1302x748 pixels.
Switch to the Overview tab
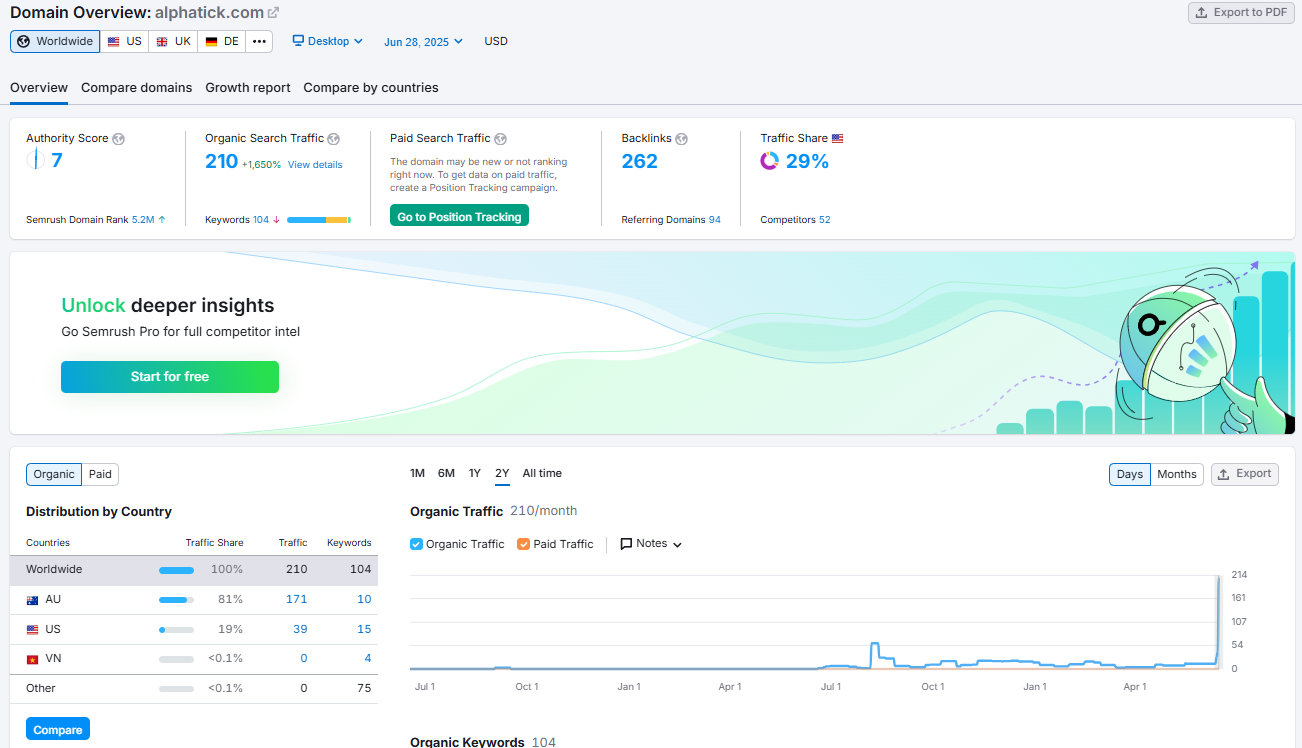tap(39, 88)
